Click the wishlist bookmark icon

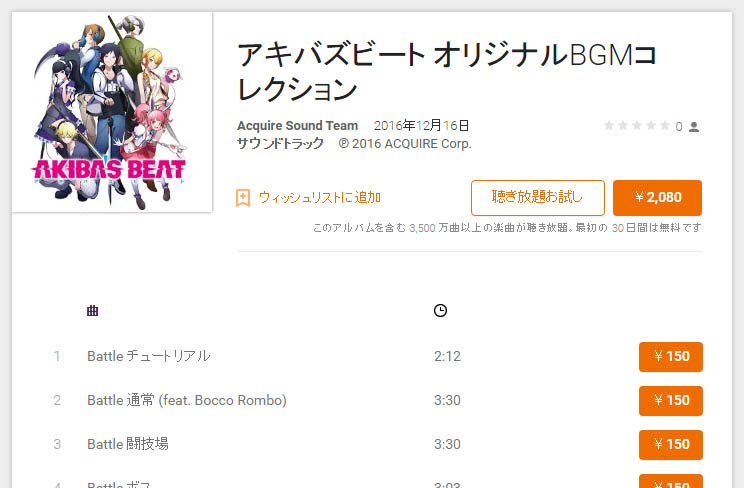click(243, 197)
